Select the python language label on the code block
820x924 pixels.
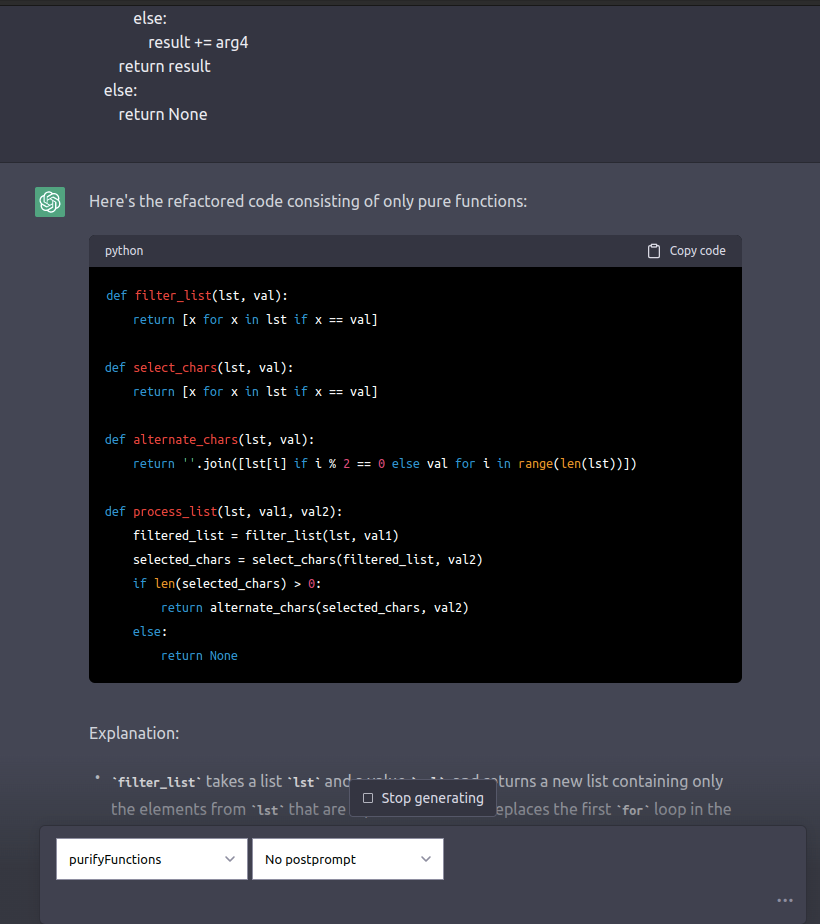(123, 250)
